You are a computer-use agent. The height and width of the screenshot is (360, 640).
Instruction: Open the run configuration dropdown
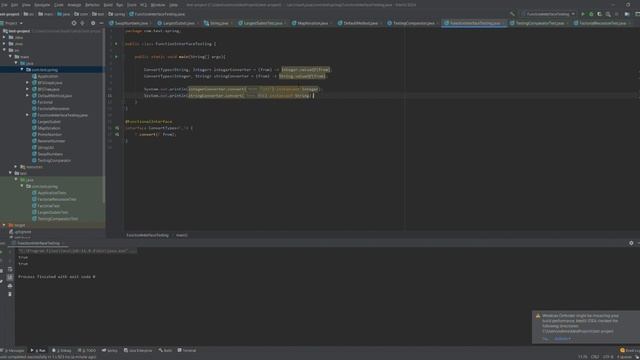click(548, 14)
